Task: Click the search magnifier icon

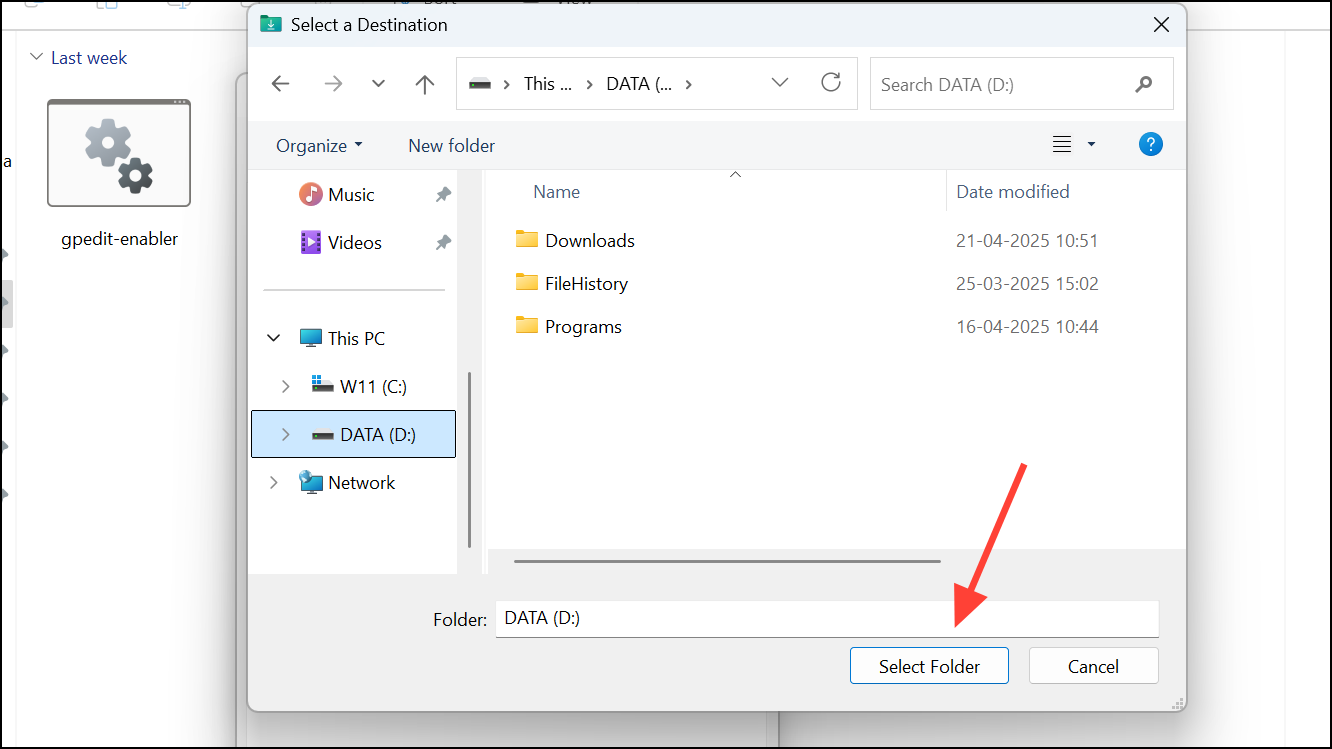Action: pyautogui.click(x=1144, y=85)
